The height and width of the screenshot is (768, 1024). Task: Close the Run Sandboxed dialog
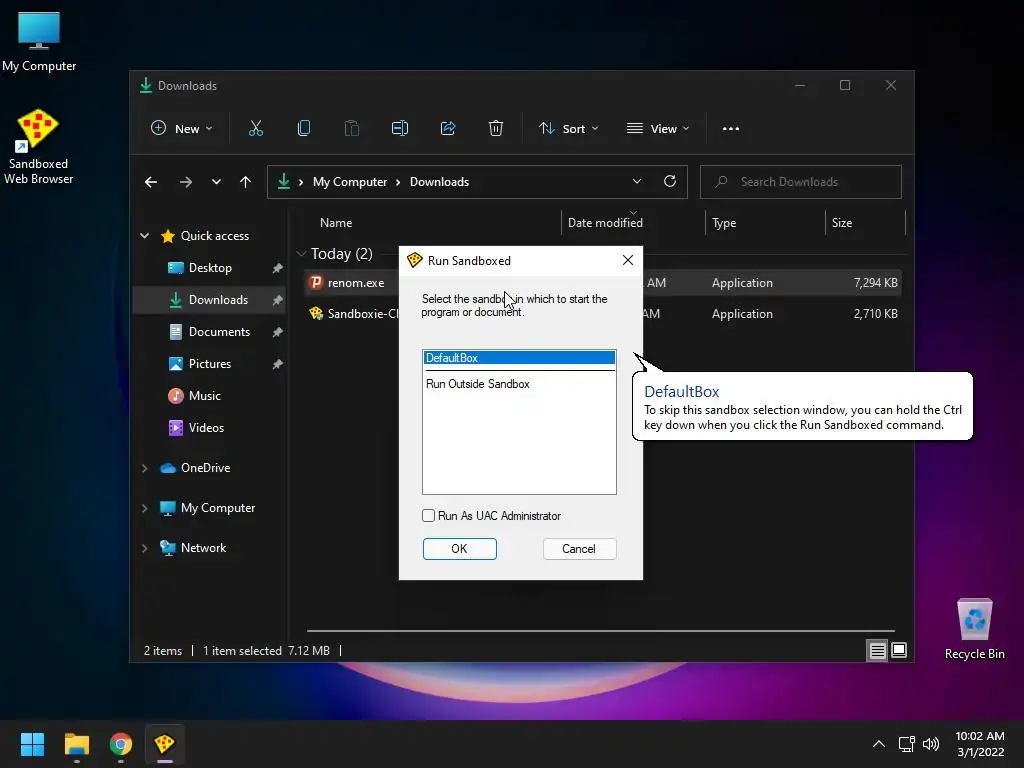[x=628, y=260]
